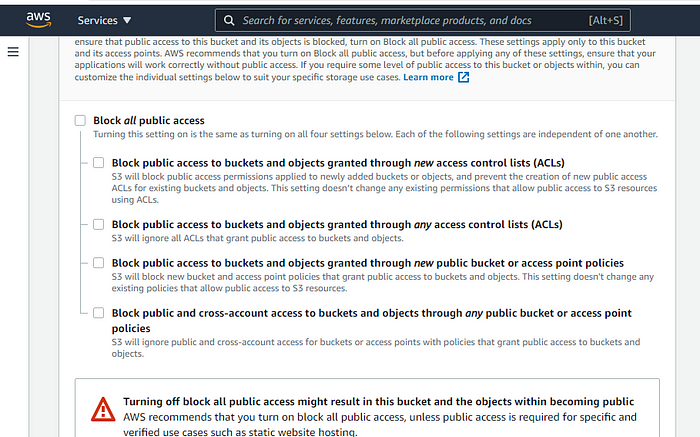The height and width of the screenshot is (437, 700).
Task: Click the bold warning heading about turning off block
Action: click(x=379, y=401)
